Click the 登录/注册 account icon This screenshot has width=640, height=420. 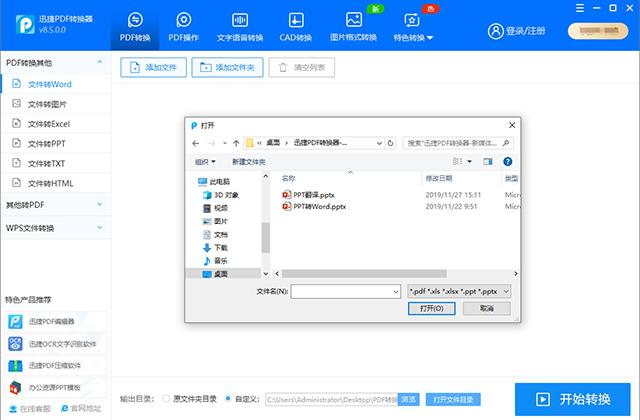(496, 31)
